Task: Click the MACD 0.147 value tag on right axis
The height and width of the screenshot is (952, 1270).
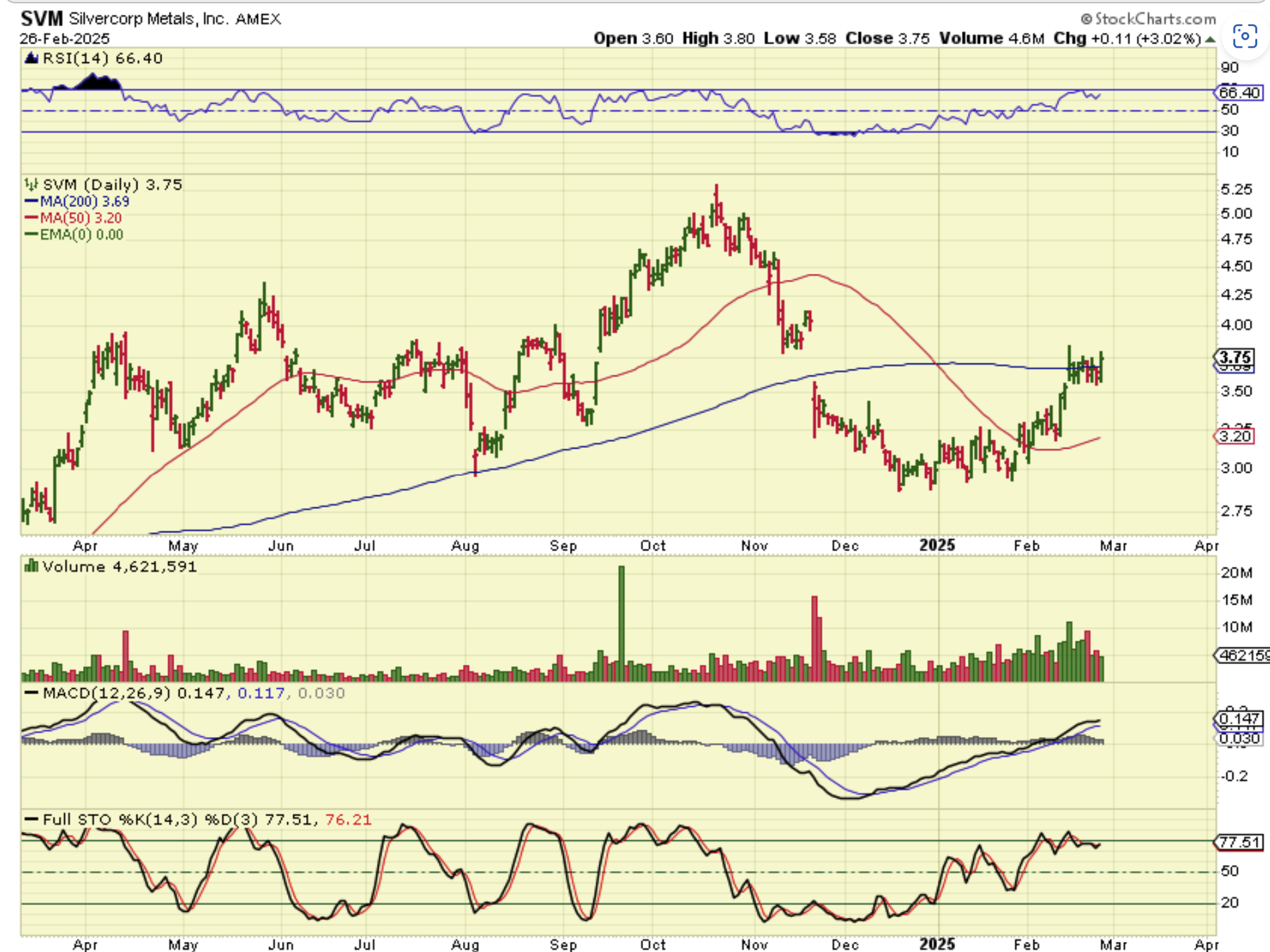Action: tap(1239, 719)
